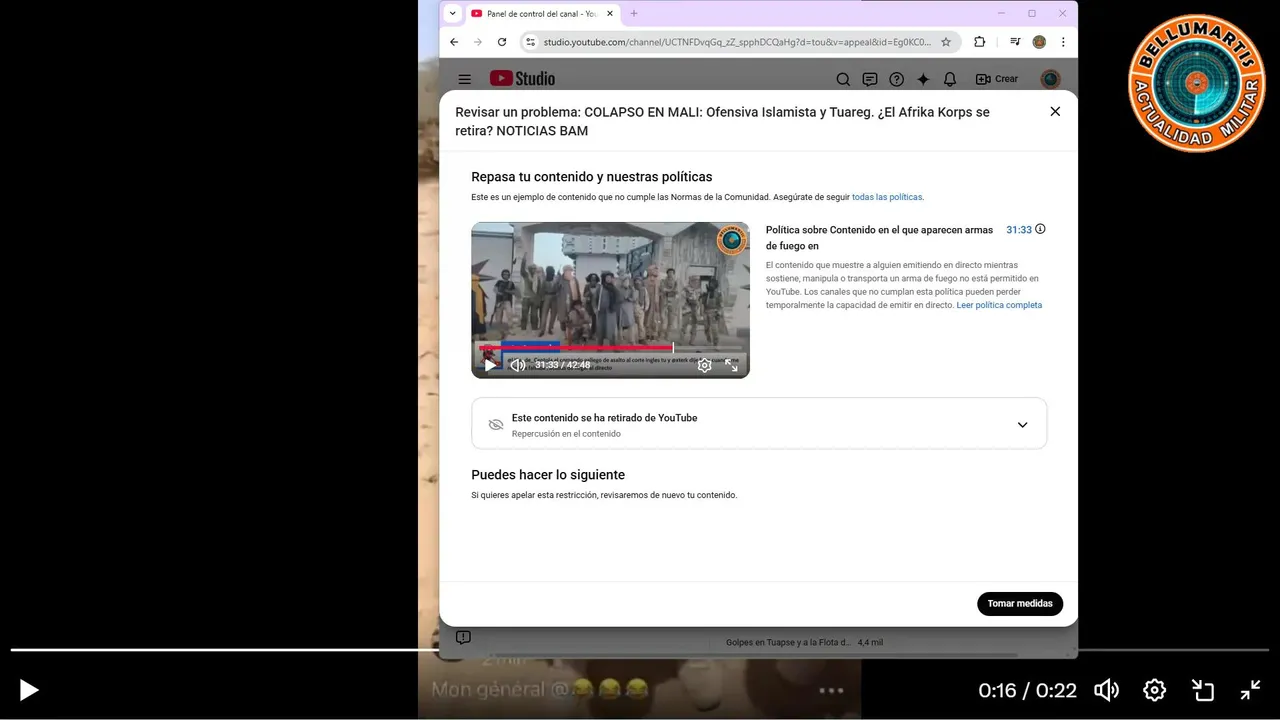Screen dimensions: 1280x720
Task: Open the outer video settings gear
Action: click(1154, 690)
